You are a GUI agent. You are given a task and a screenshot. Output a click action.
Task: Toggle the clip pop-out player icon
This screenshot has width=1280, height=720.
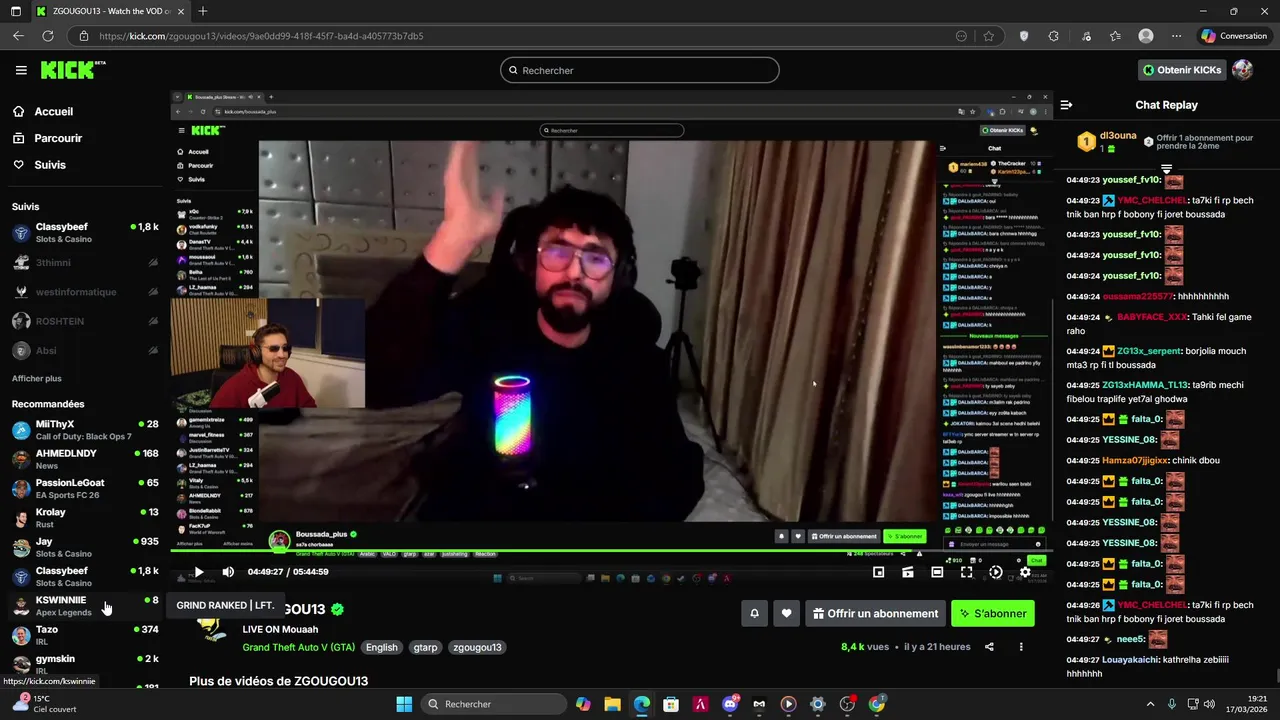(x=907, y=572)
